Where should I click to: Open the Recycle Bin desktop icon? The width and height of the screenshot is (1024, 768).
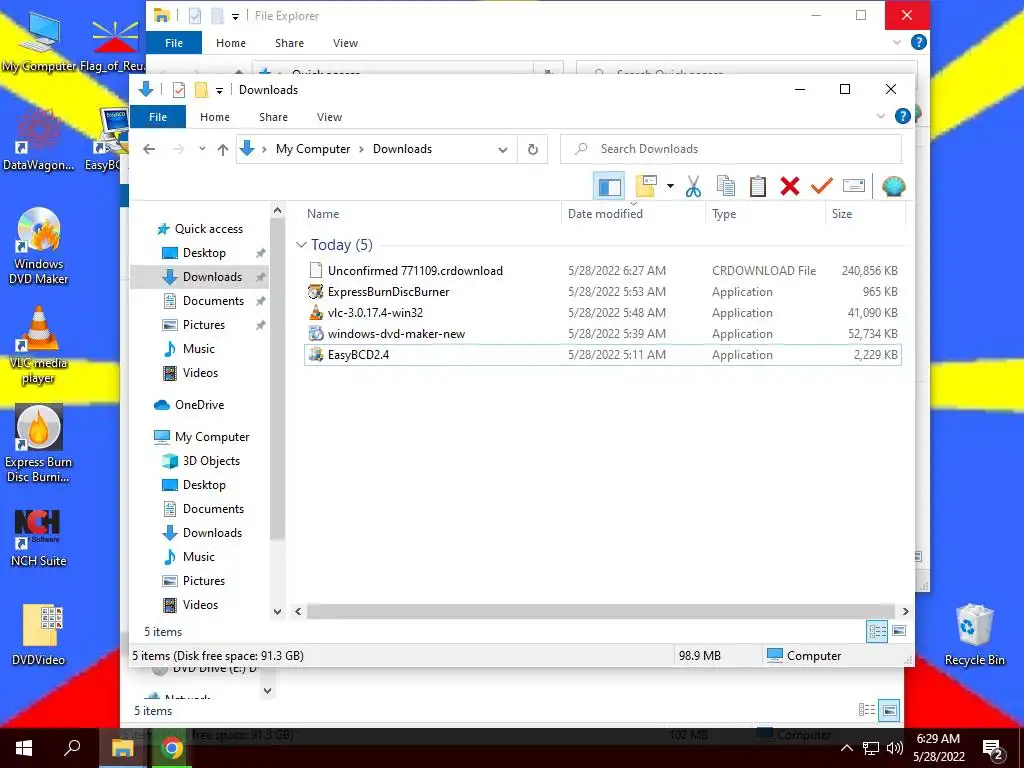click(x=974, y=634)
